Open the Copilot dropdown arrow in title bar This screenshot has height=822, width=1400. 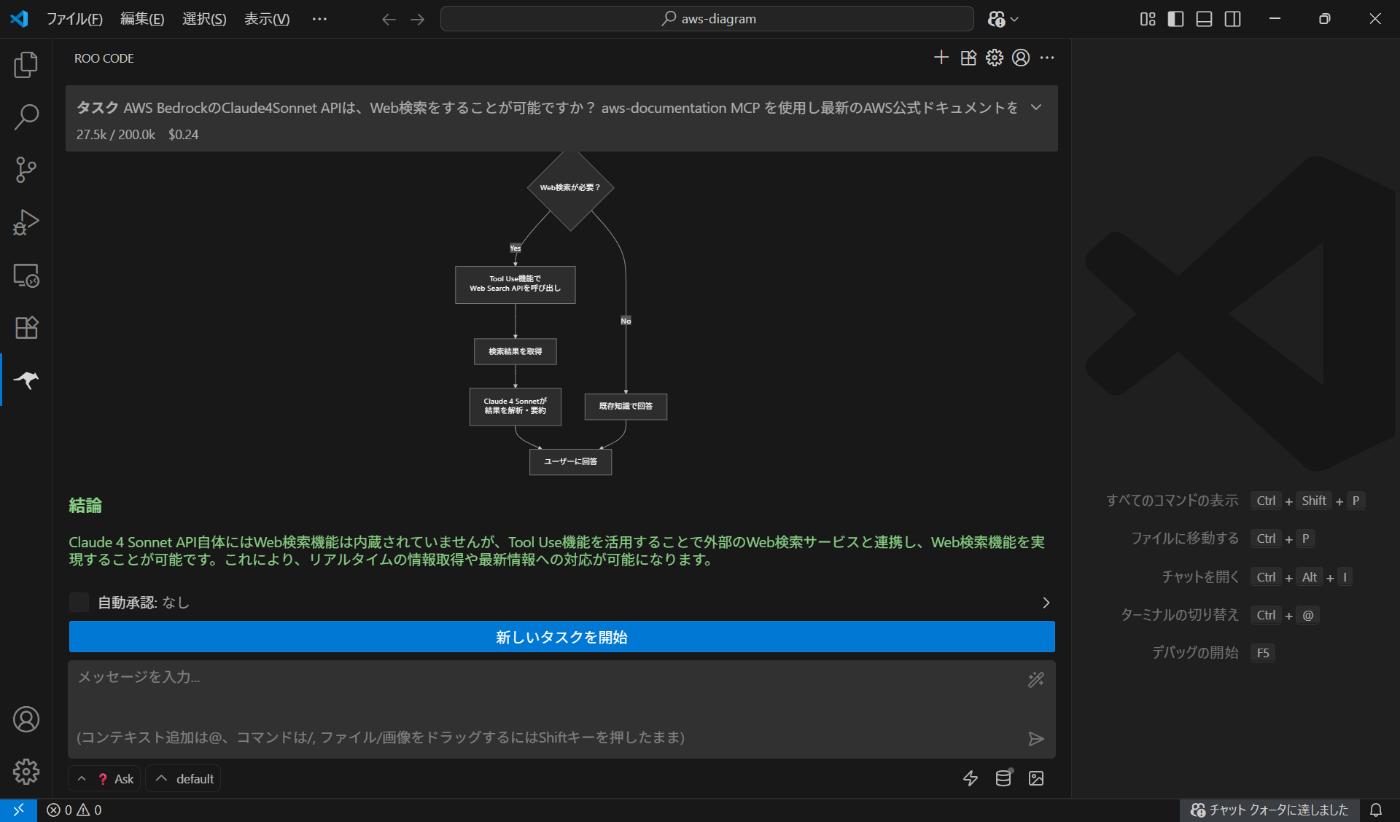tap(1014, 19)
